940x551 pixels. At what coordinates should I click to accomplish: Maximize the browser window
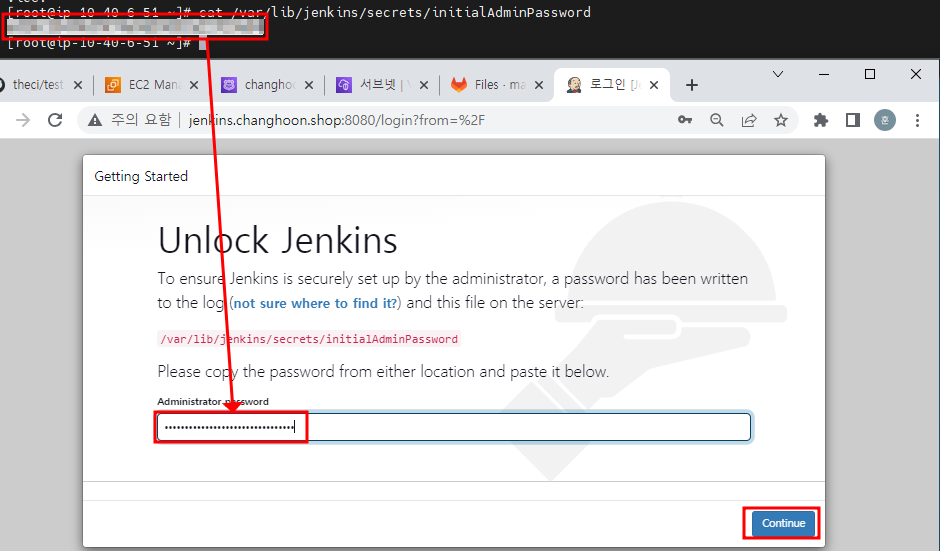pos(870,74)
